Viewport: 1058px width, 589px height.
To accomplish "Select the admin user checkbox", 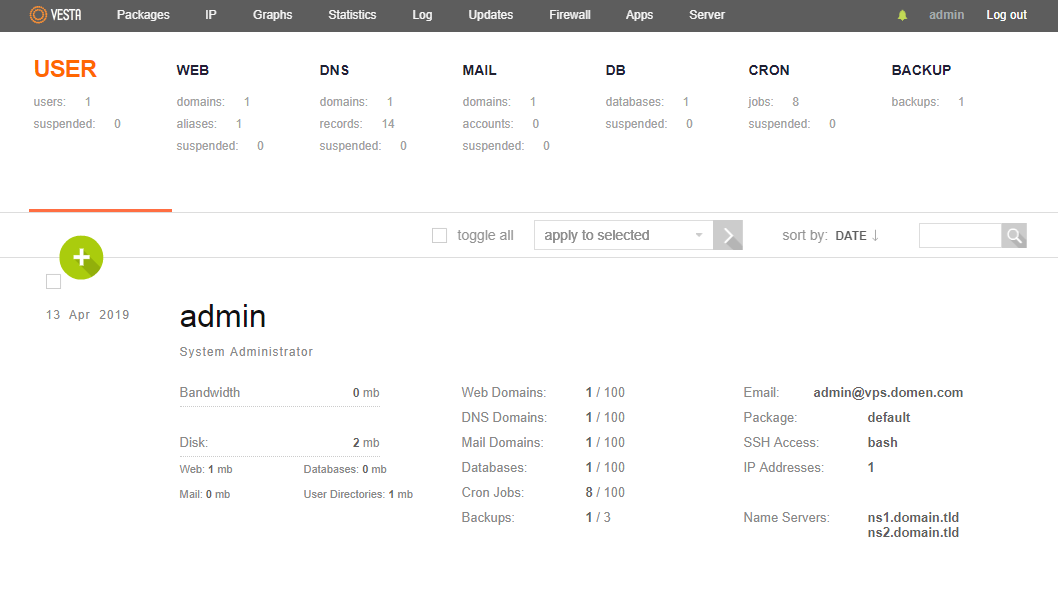I will (x=54, y=282).
